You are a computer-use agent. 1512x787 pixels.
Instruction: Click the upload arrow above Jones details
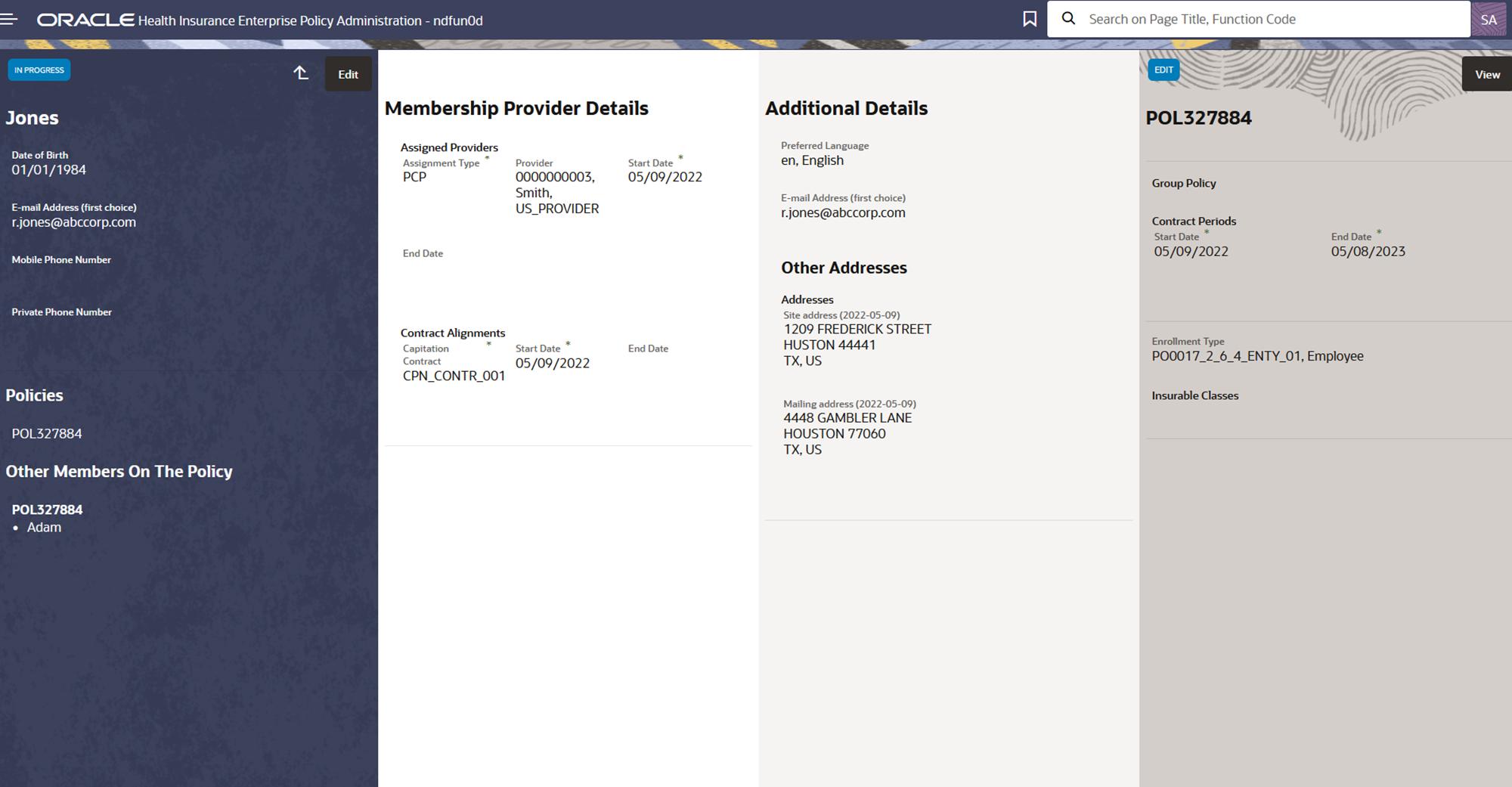300,73
